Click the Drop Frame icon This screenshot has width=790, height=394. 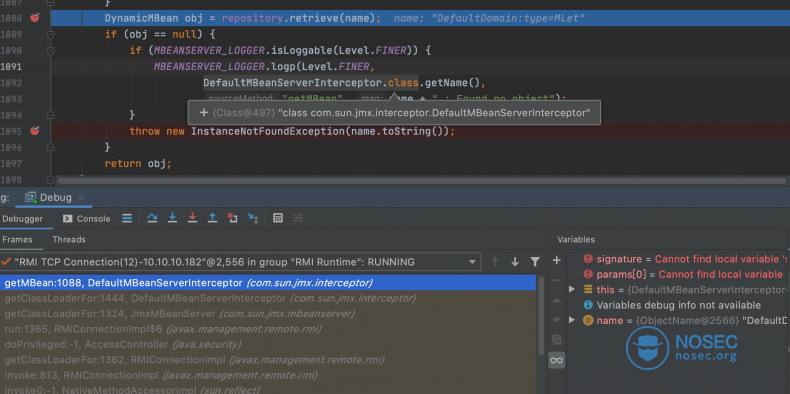[232, 218]
